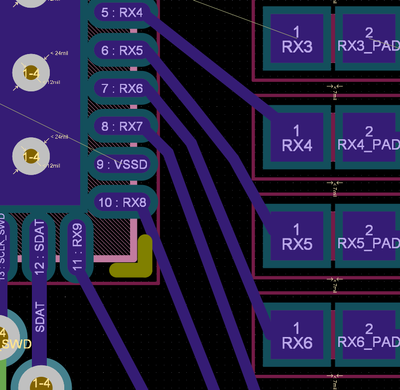400x390 pixels.
Task: Click the SDAT trace below pad 12
Action: click(39, 317)
